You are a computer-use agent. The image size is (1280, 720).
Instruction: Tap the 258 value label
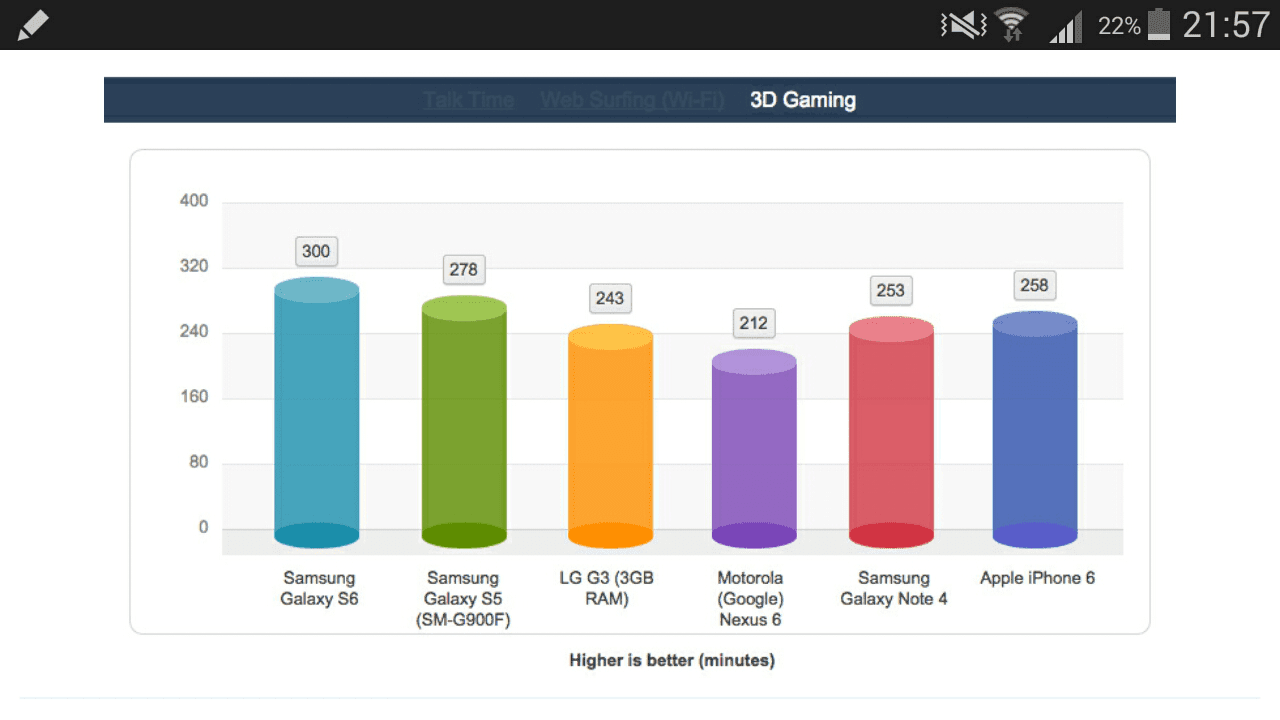click(x=1035, y=285)
